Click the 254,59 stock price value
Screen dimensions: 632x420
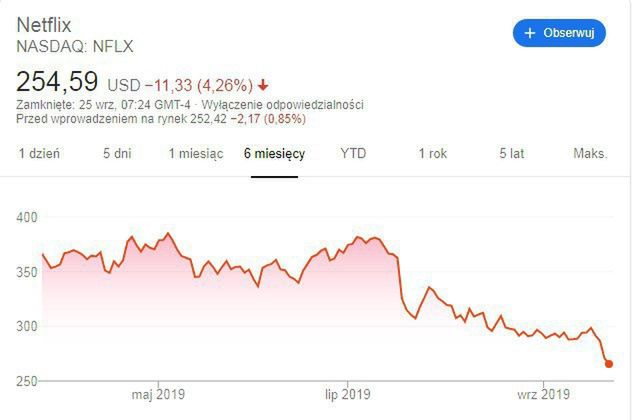point(58,81)
